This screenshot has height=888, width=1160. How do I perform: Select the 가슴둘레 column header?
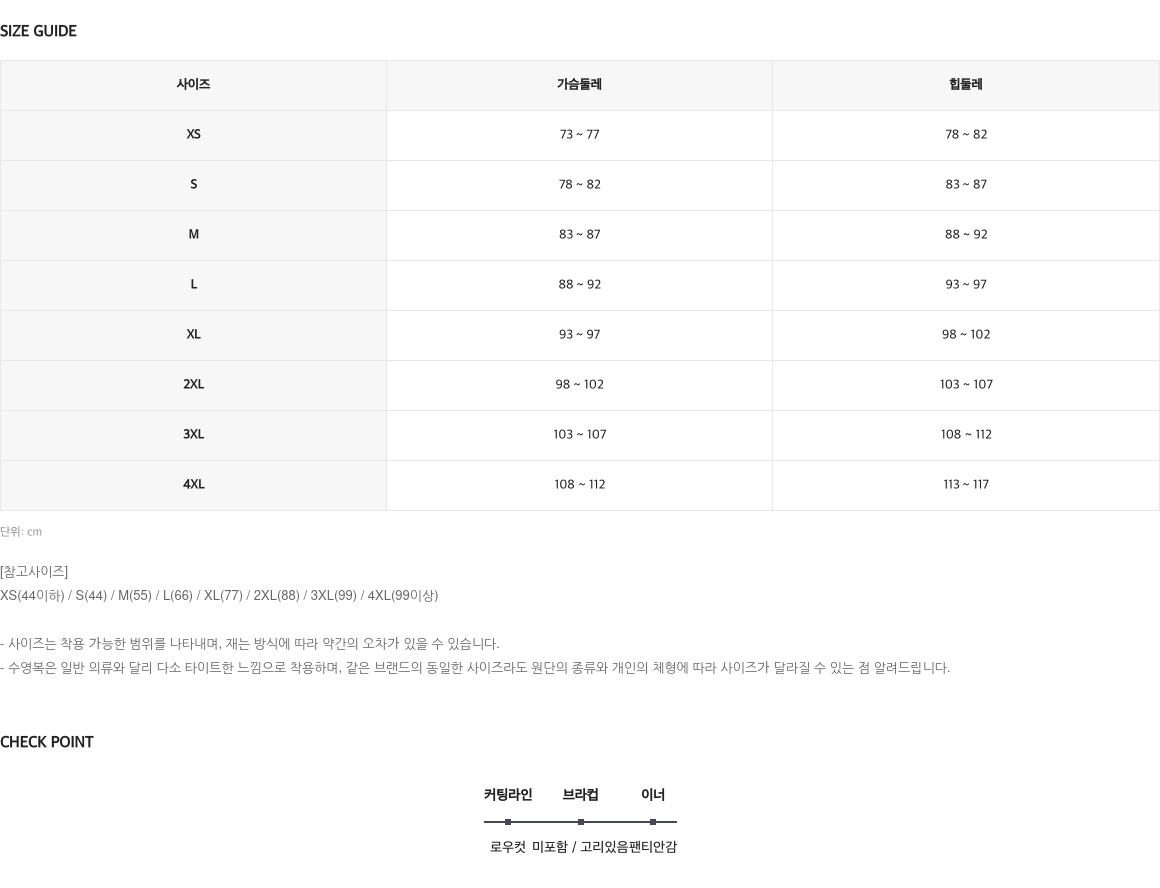coord(579,84)
